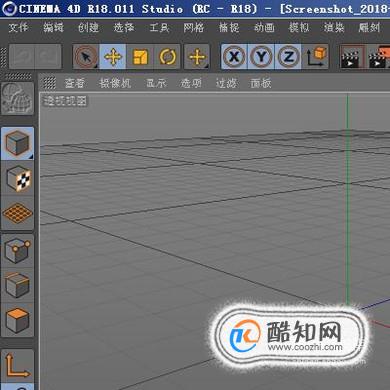Choose the Scale tool

tap(140, 57)
